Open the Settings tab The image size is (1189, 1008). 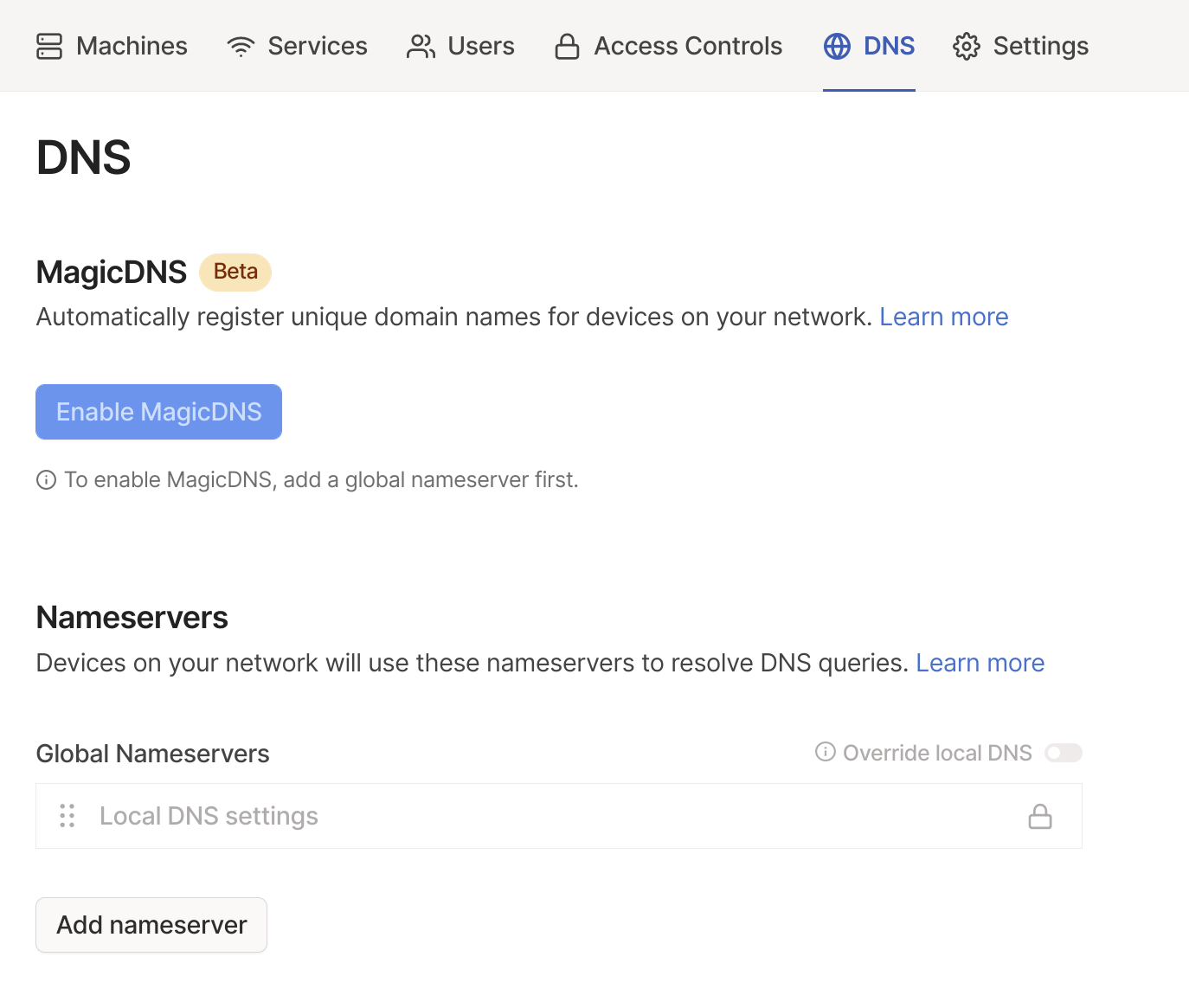coord(1020,46)
